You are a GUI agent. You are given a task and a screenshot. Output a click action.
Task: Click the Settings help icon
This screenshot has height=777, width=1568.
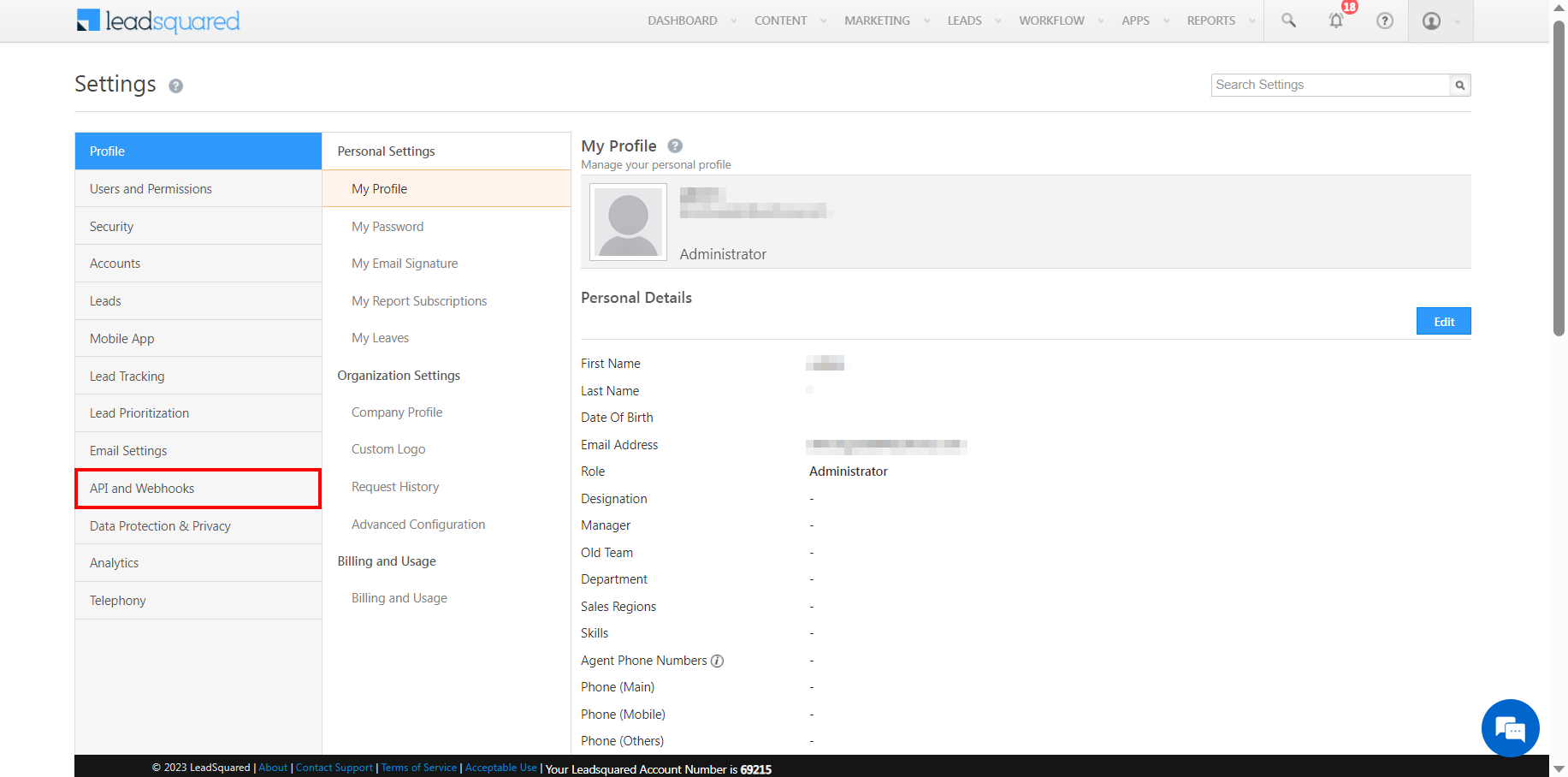coord(176,86)
